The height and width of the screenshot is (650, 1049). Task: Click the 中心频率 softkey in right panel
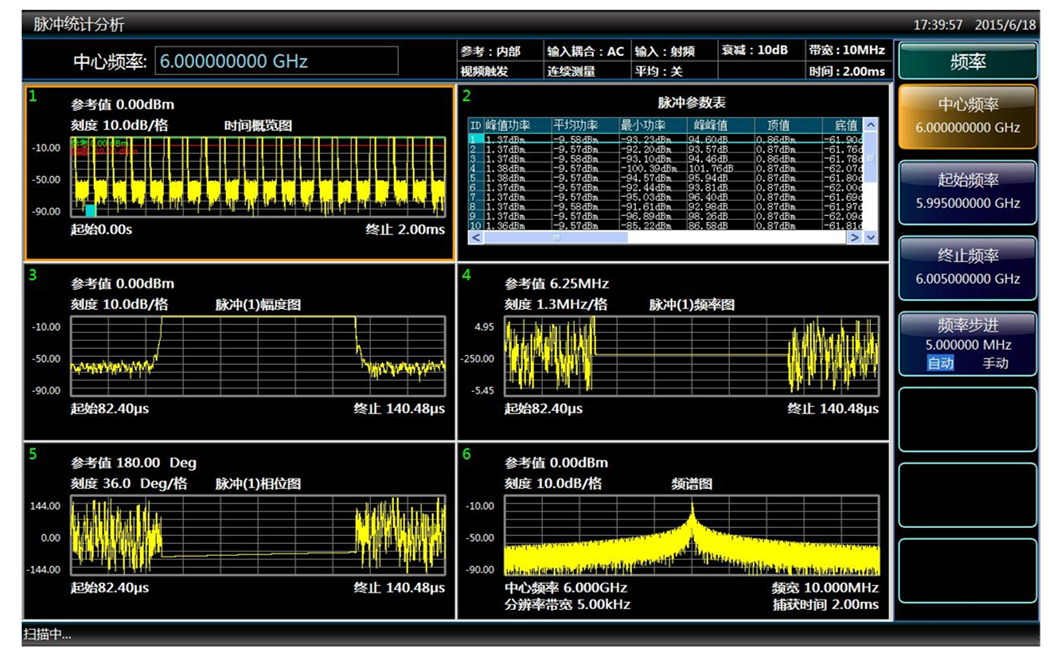tap(966, 115)
